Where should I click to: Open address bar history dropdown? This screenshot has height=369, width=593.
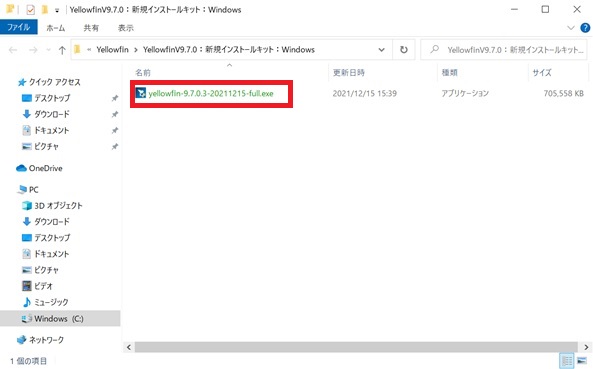click(x=382, y=50)
